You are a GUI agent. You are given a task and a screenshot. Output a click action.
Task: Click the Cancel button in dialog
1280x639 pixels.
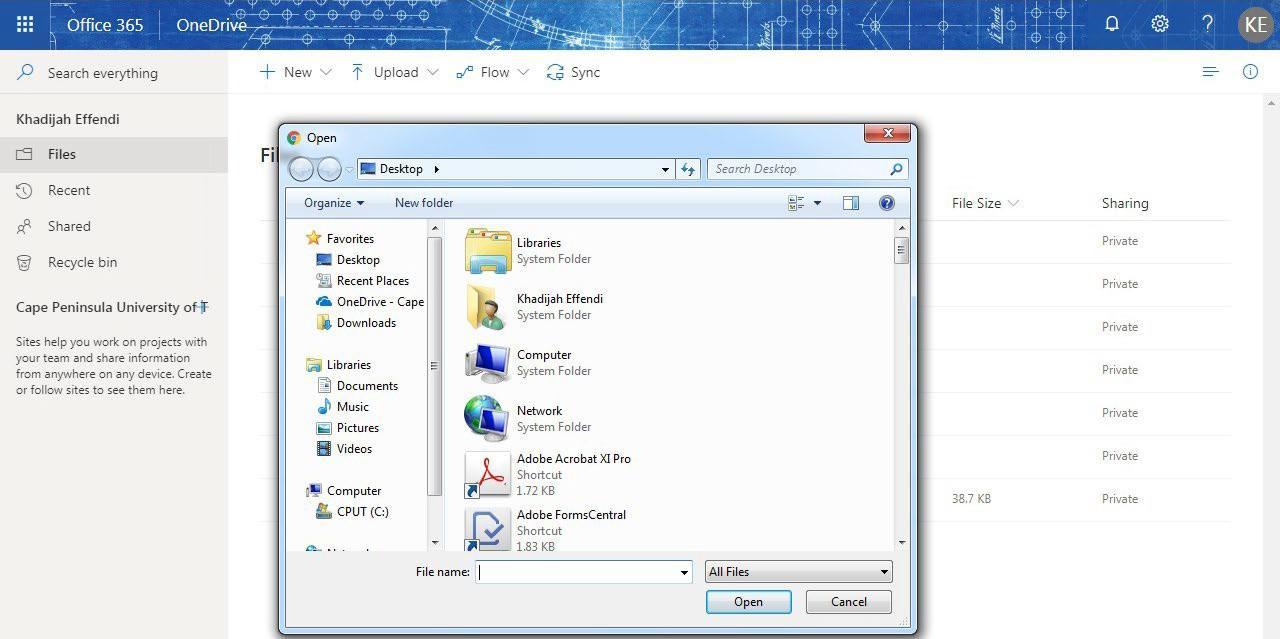[849, 602]
